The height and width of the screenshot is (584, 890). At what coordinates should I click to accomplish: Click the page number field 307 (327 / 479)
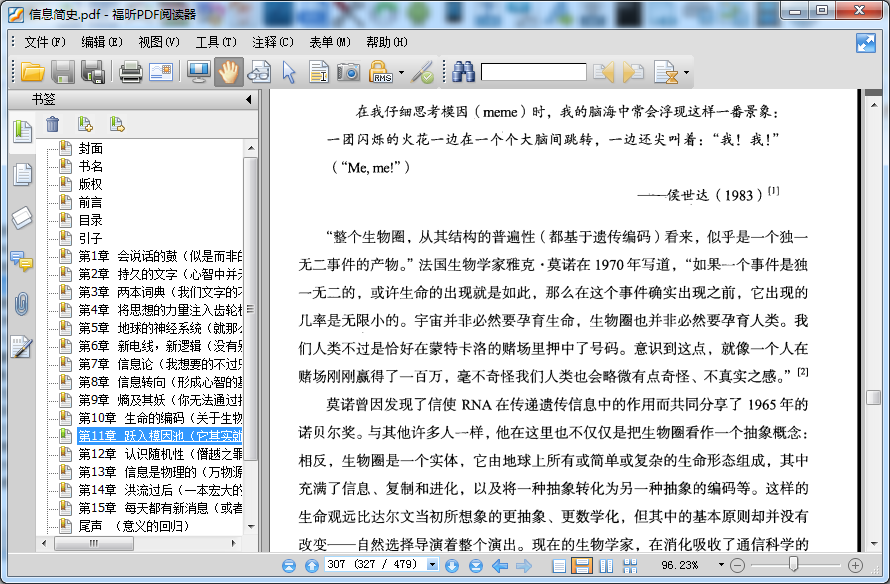(375, 565)
